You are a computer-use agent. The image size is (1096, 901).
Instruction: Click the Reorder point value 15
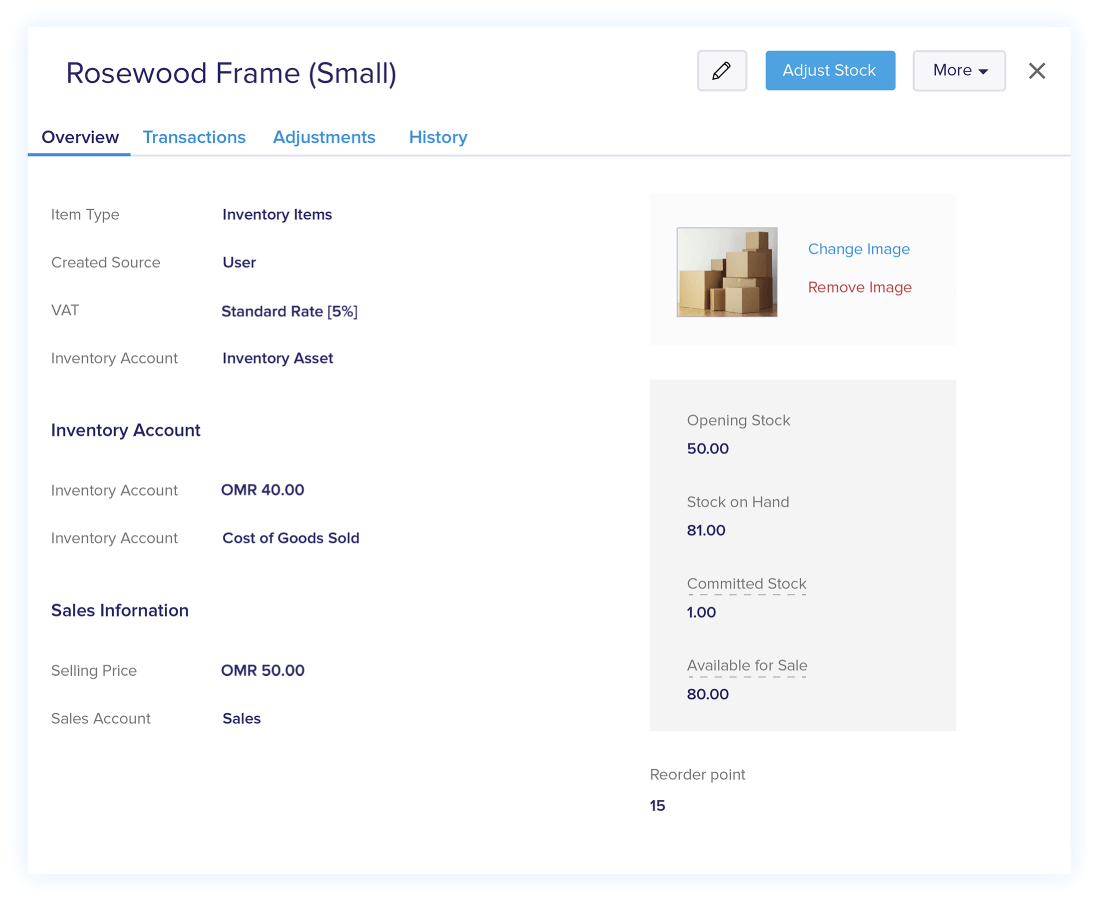point(657,806)
